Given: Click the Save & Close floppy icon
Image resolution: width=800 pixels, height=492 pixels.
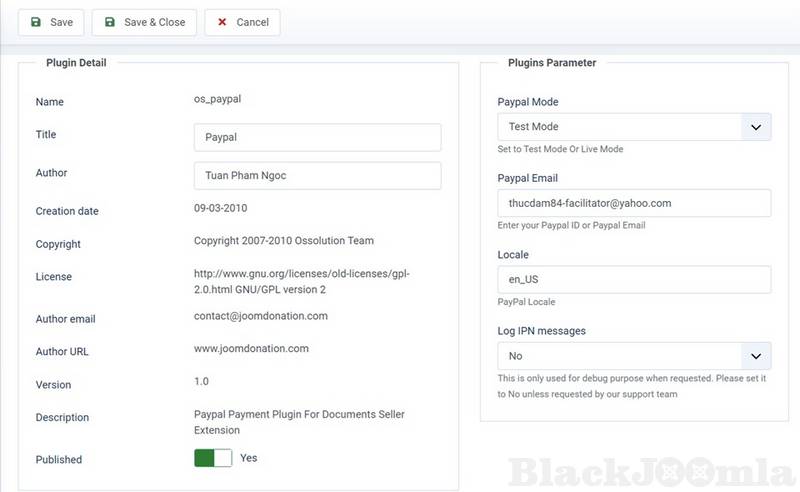Looking at the screenshot, I should coord(110,22).
